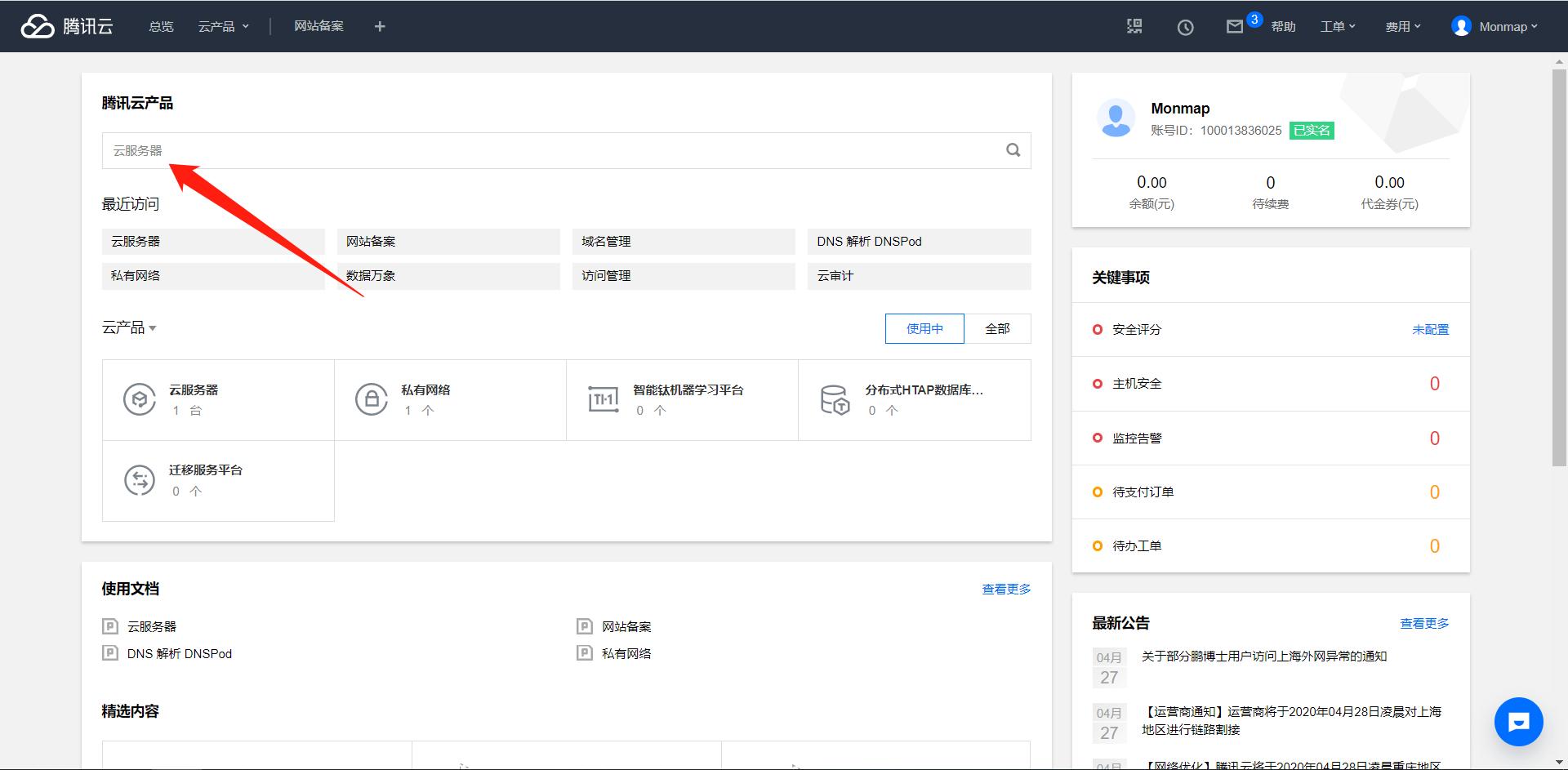1568x770 pixels.
Task: Switch to the 网站备案 tab
Action: coord(319,26)
